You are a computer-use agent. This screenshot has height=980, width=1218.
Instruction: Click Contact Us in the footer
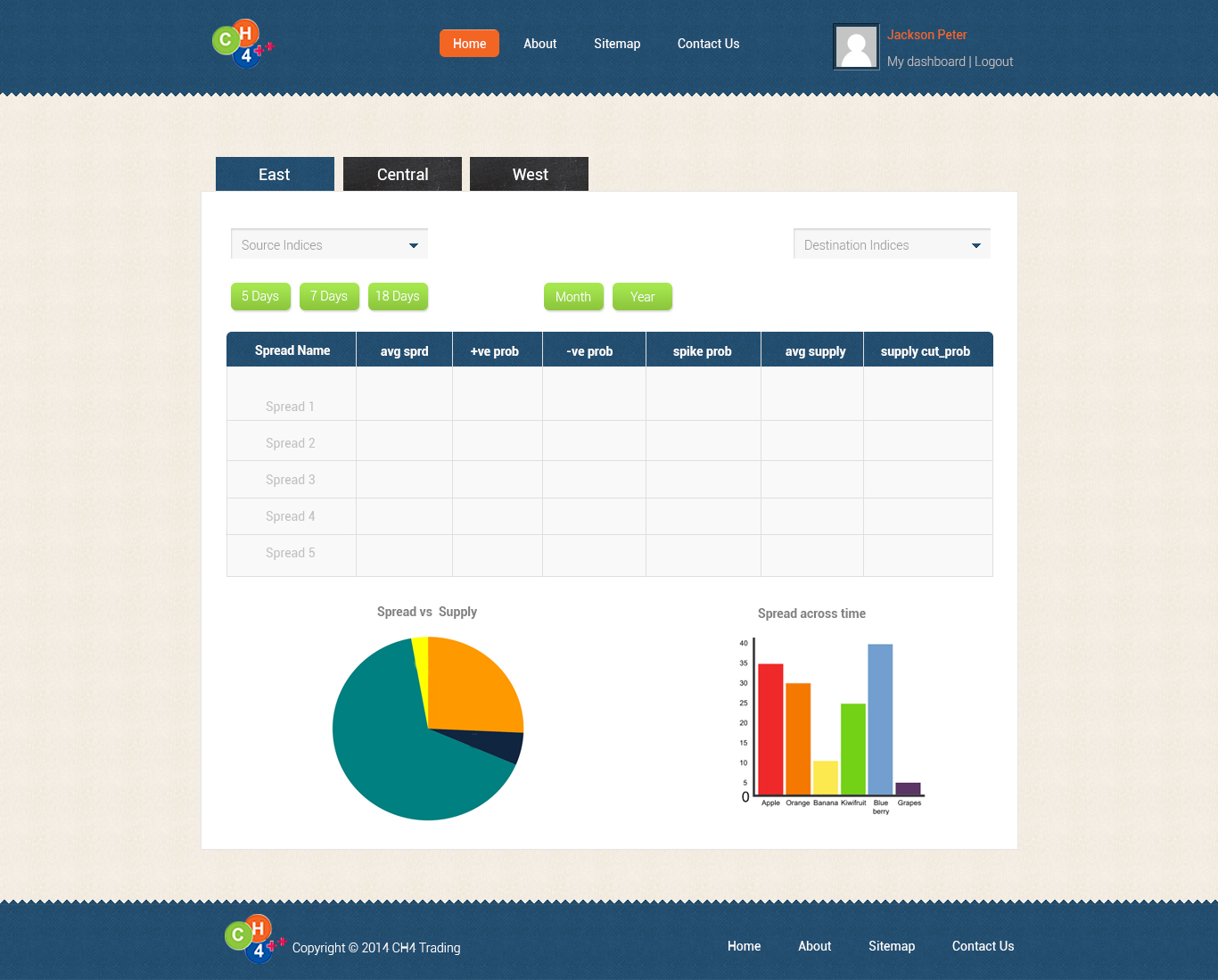[x=983, y=945]
